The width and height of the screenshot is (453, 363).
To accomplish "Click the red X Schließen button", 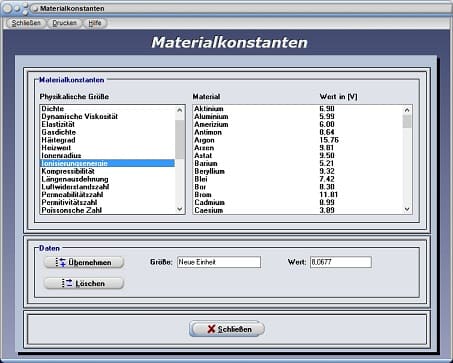I will click(227, 329).
